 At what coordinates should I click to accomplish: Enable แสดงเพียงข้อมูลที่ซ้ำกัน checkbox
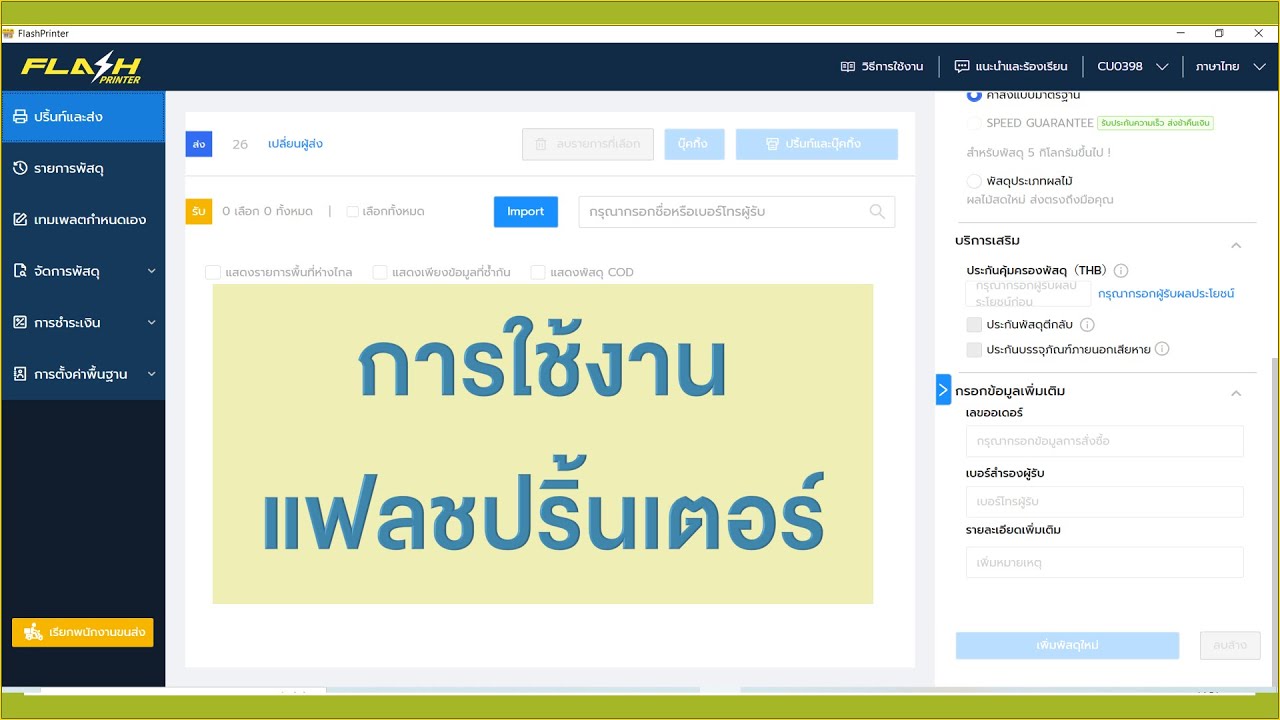pyautogui.click(x=379, y=272)
